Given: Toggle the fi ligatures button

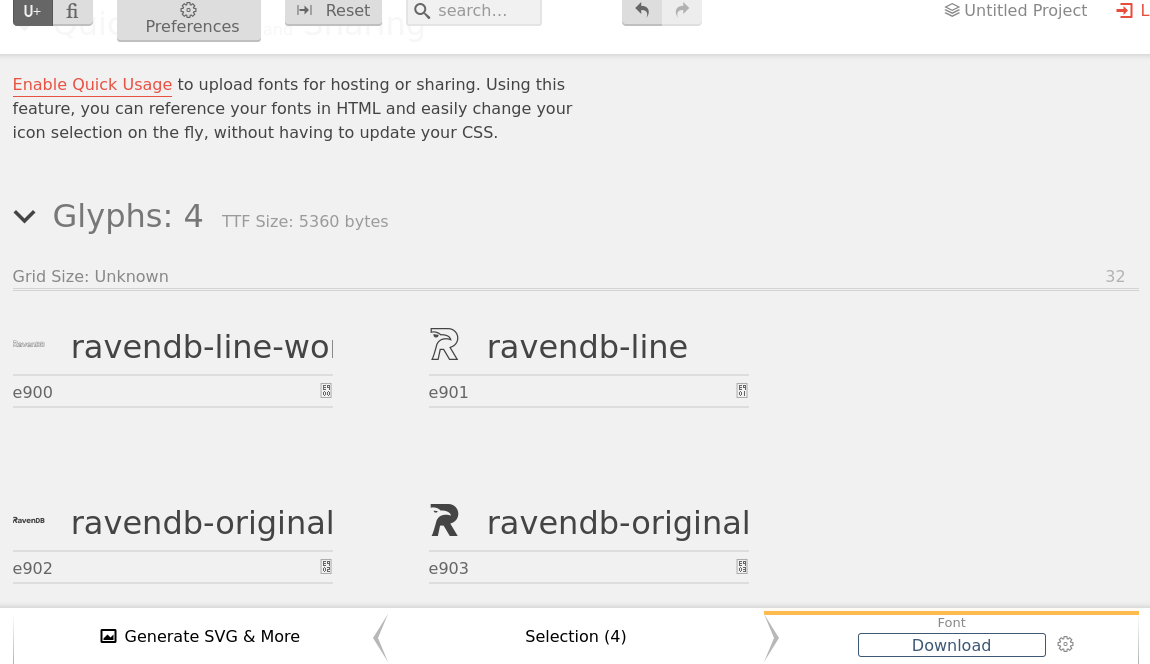Looking at the screenshot, I should pyautogui.click(x=73, y=12).
